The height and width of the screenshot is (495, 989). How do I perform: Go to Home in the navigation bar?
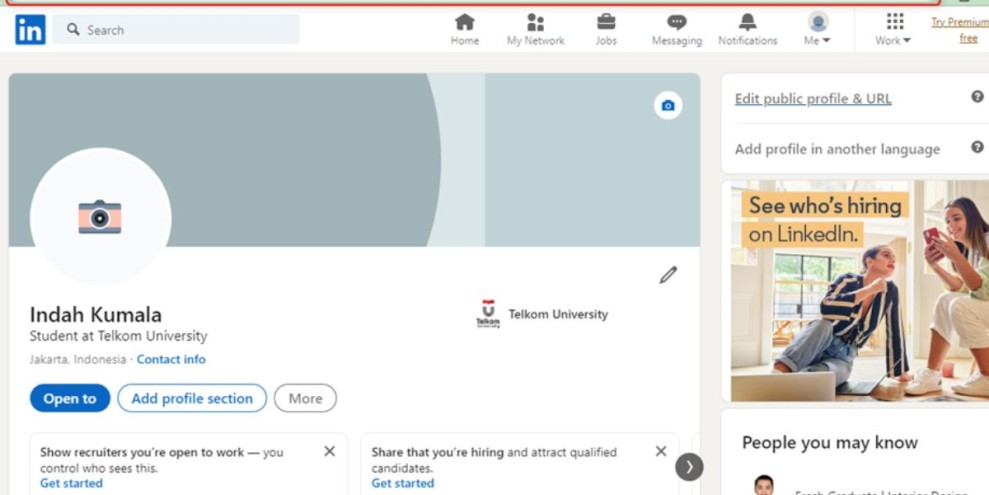click(465, 30)
